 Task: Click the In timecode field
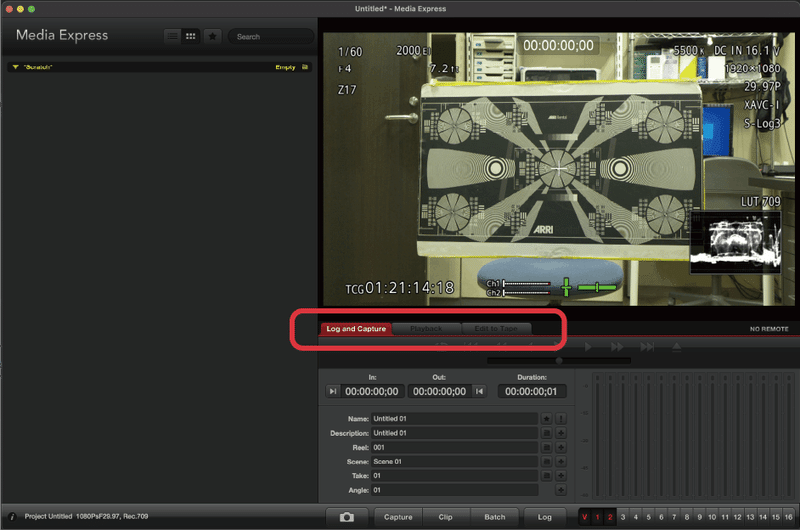click(x=372, y=391)
